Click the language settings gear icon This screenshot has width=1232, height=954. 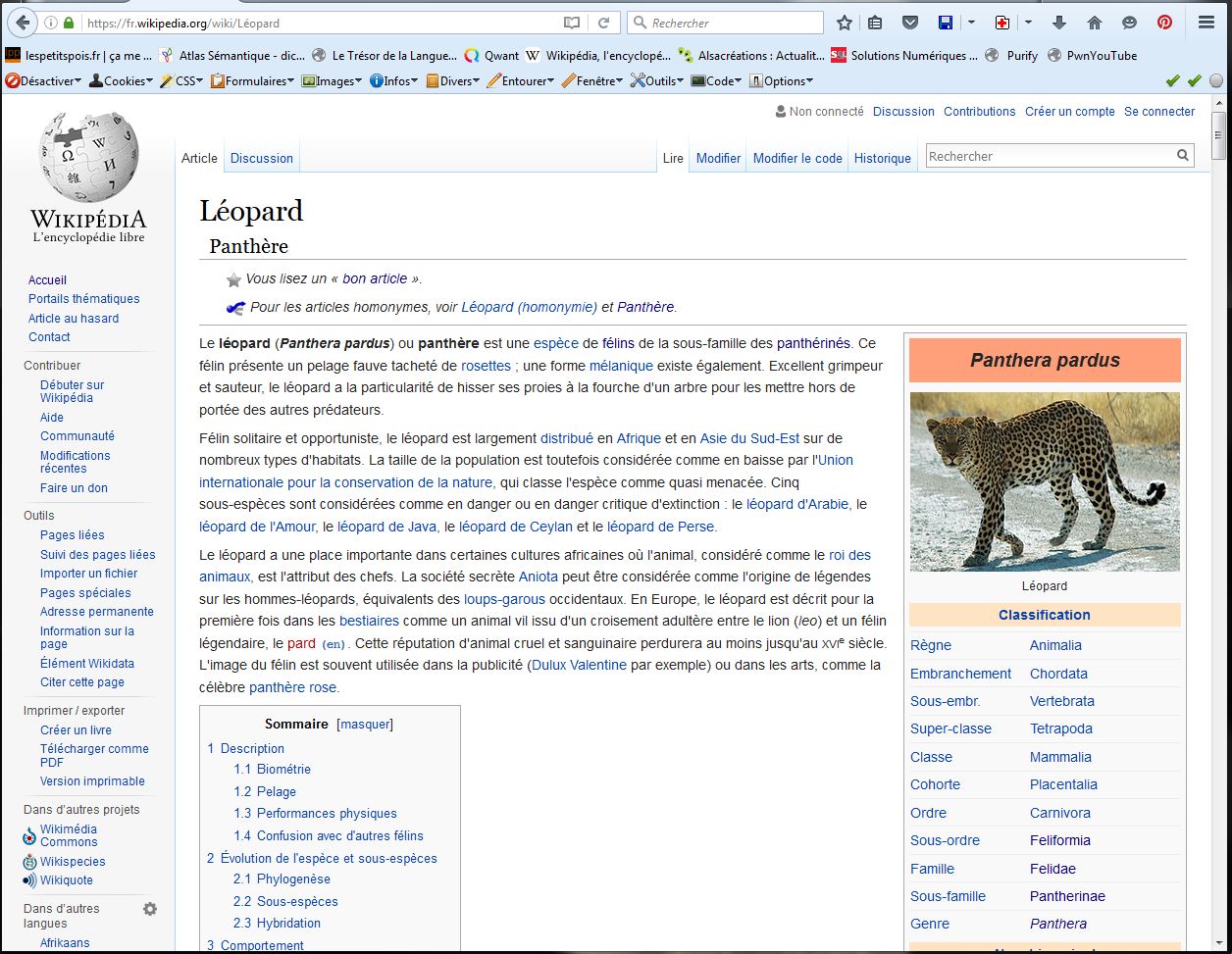(150, 909)
